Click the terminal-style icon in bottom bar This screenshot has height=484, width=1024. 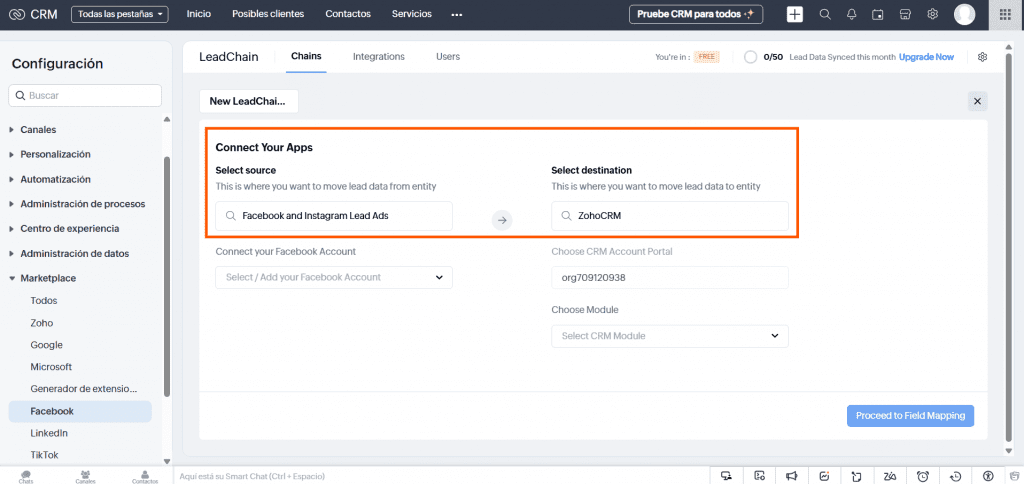[x=759, y=476]
